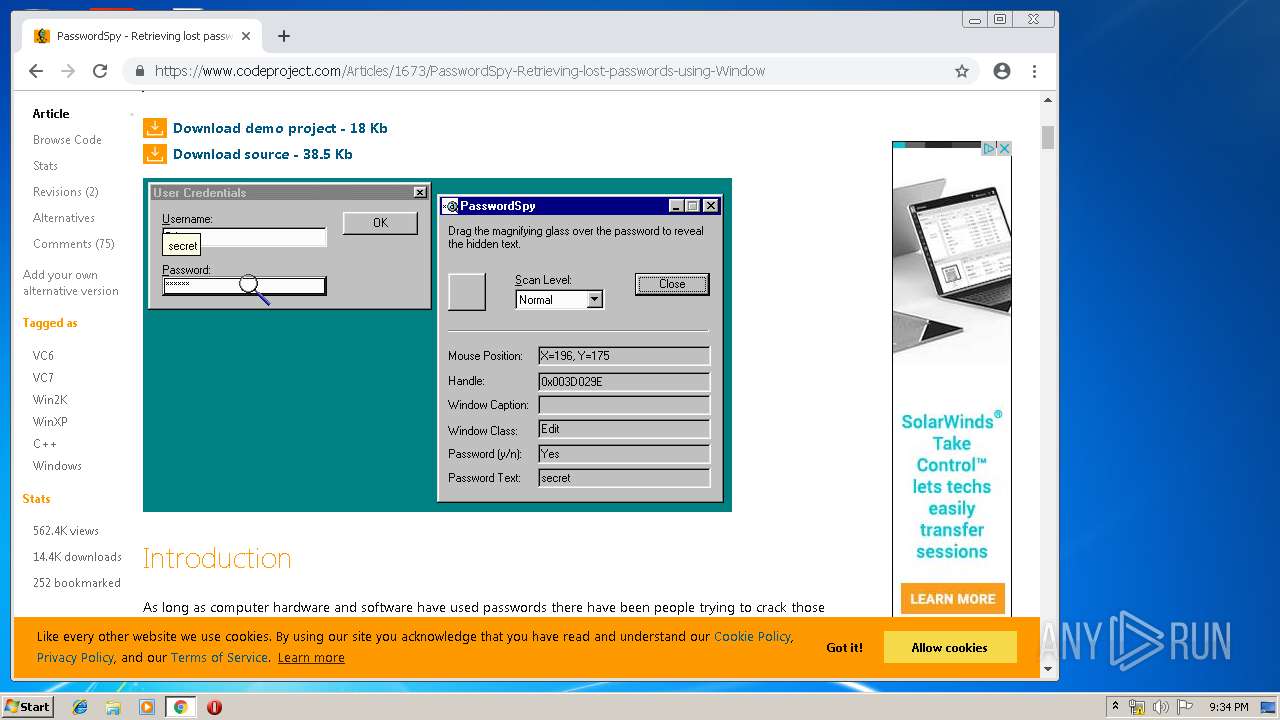Download source - 38.5 Kb
Screen dimensions: 1280x720
point(263,154)
